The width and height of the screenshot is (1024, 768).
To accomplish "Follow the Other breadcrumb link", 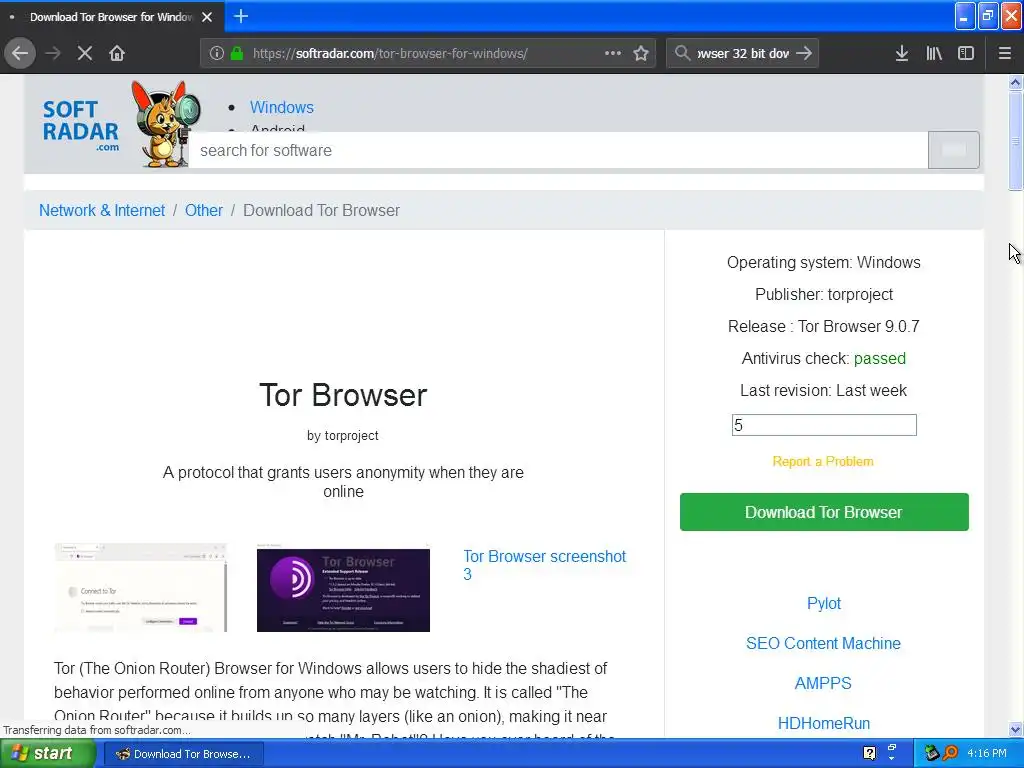I will coord(204,210).
